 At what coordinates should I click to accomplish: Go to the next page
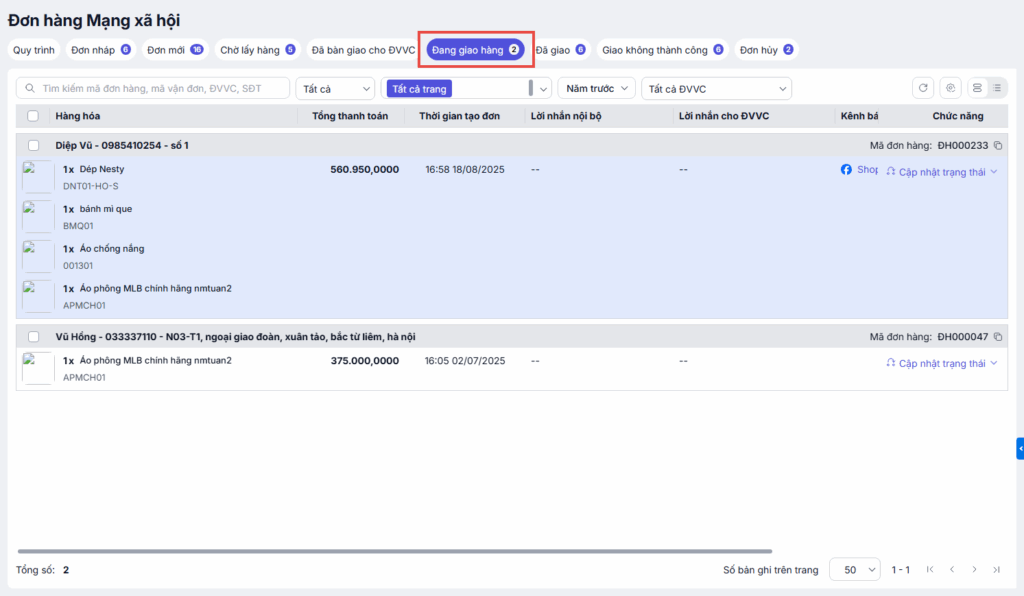(974, 569)
